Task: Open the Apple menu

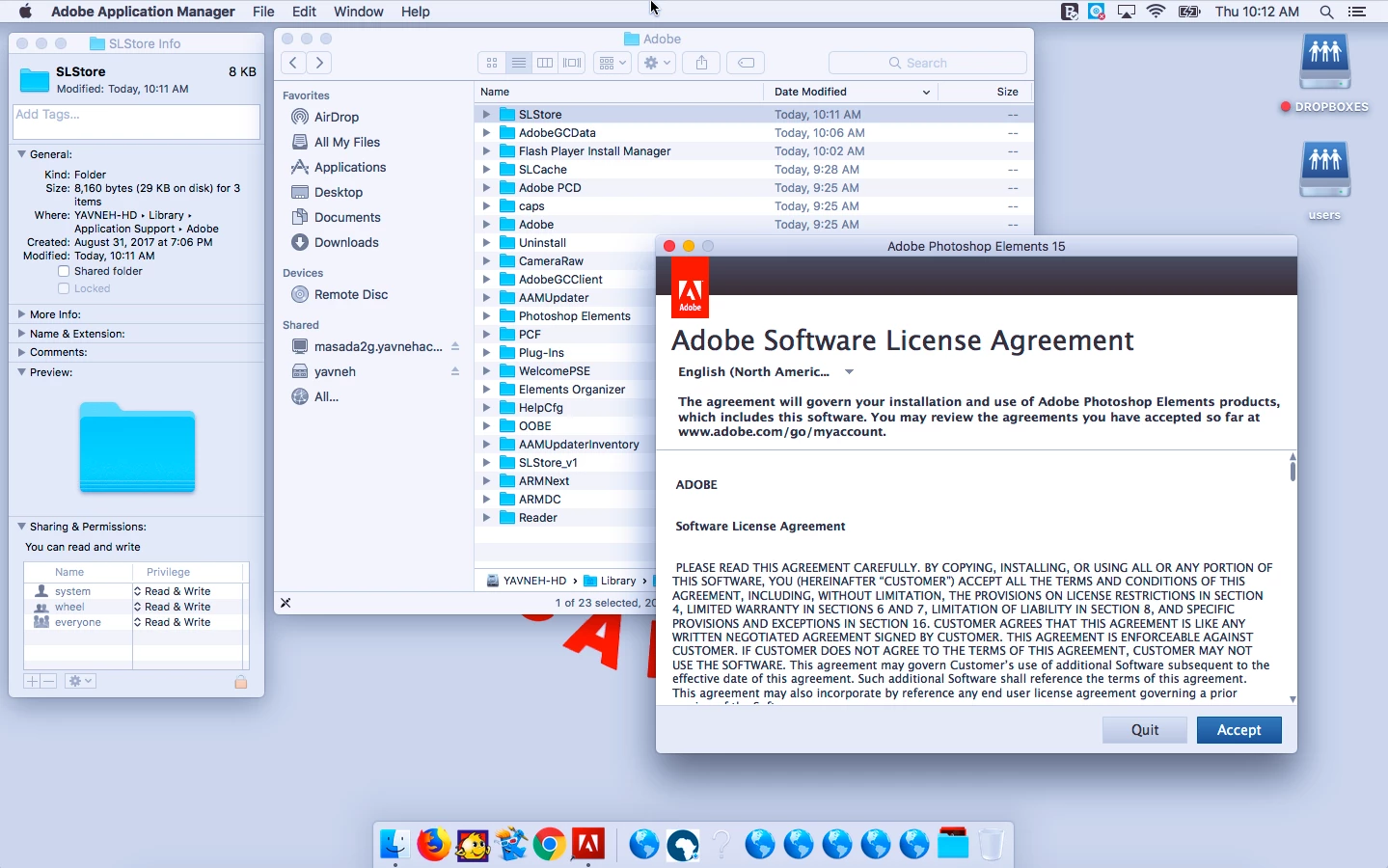Action: pos(25,12)
